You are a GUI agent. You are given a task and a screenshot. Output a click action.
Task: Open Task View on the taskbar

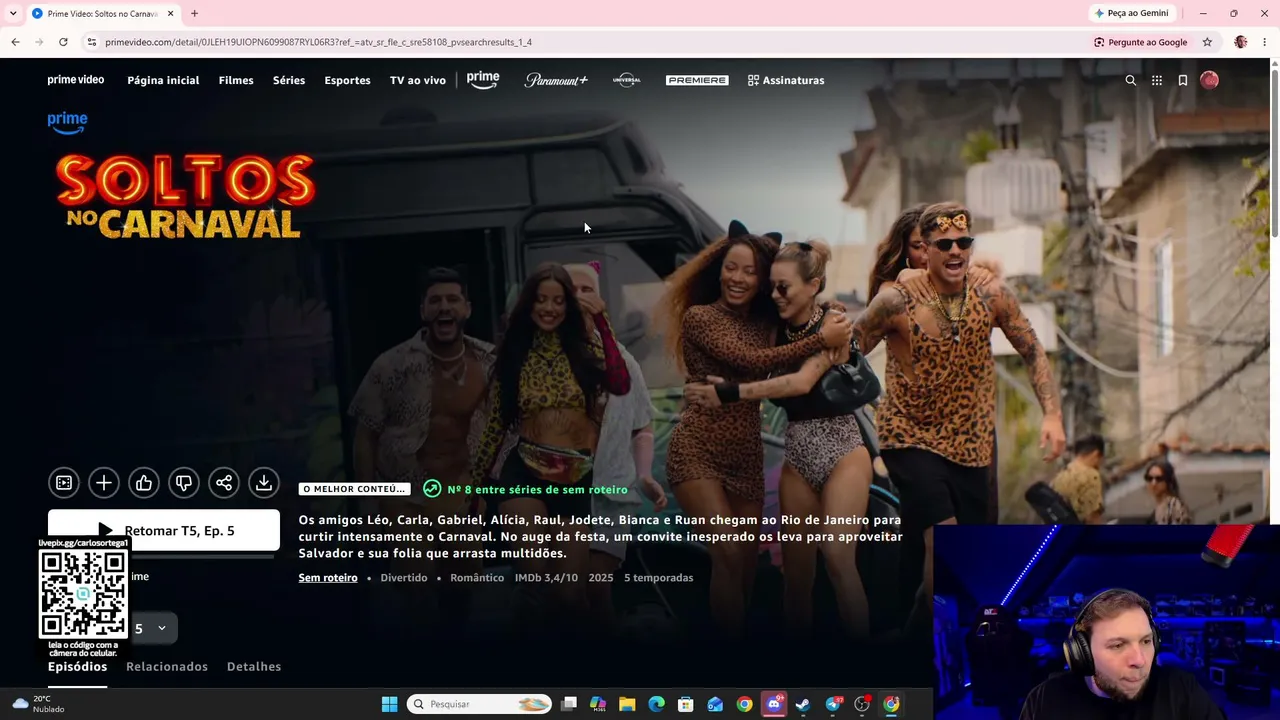[x=569, y=704]
